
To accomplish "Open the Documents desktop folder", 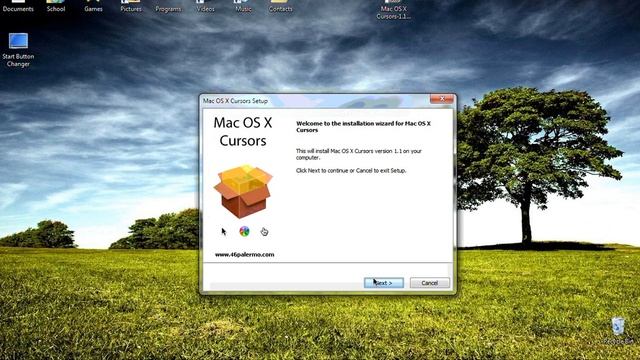I will [18, 6].
